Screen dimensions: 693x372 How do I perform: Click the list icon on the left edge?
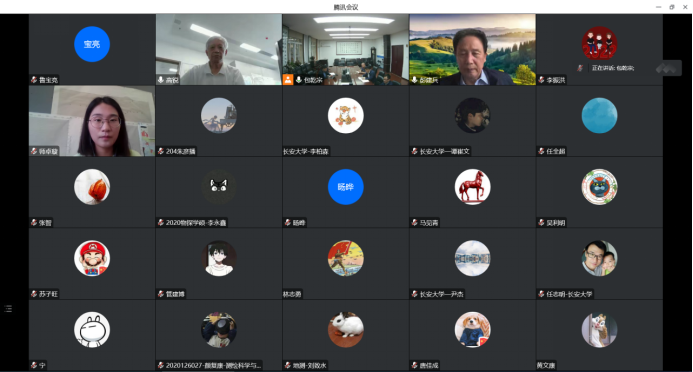(x=8, y=309)
